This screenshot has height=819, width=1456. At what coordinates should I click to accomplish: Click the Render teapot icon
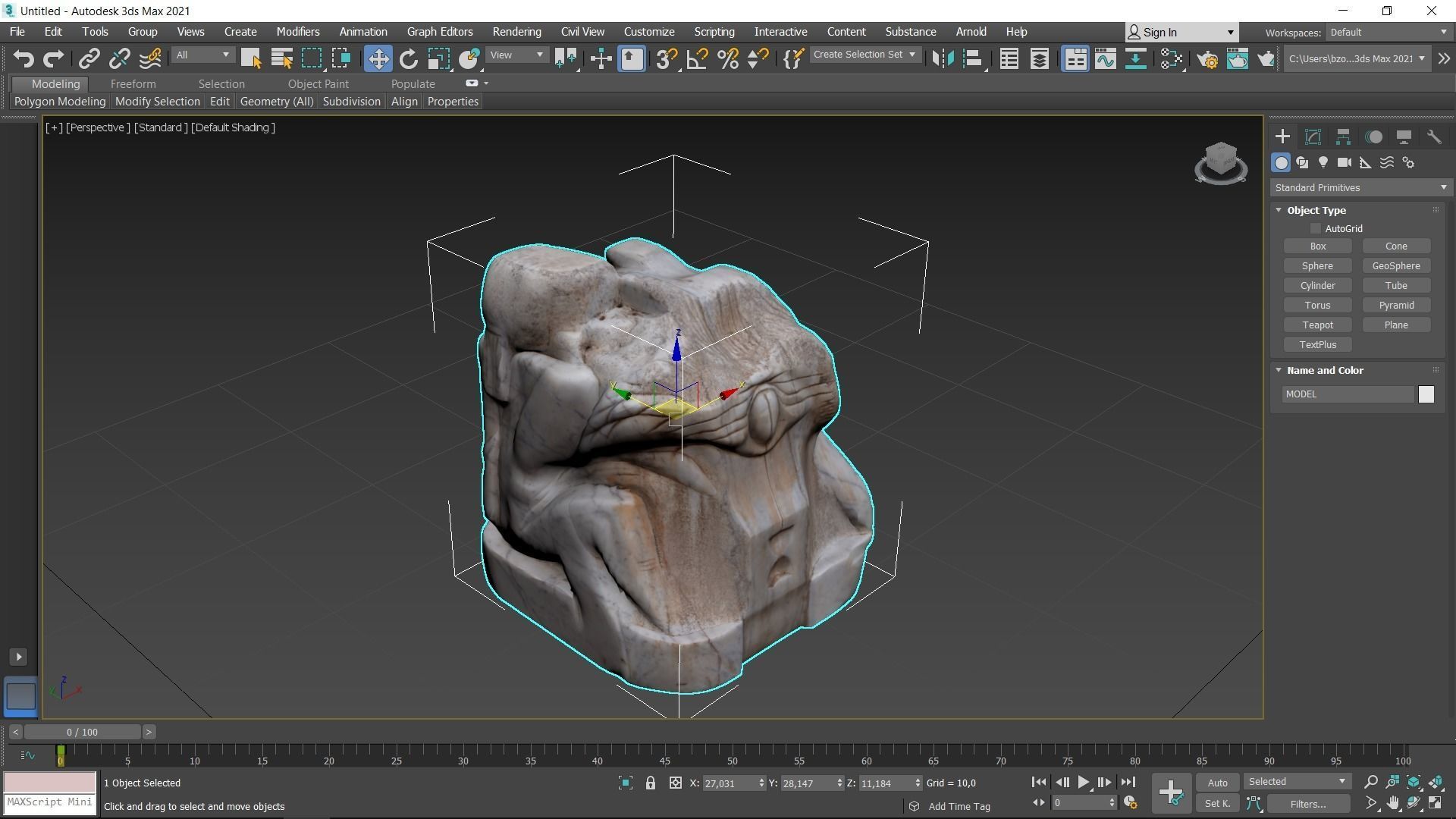(1266, 58)
